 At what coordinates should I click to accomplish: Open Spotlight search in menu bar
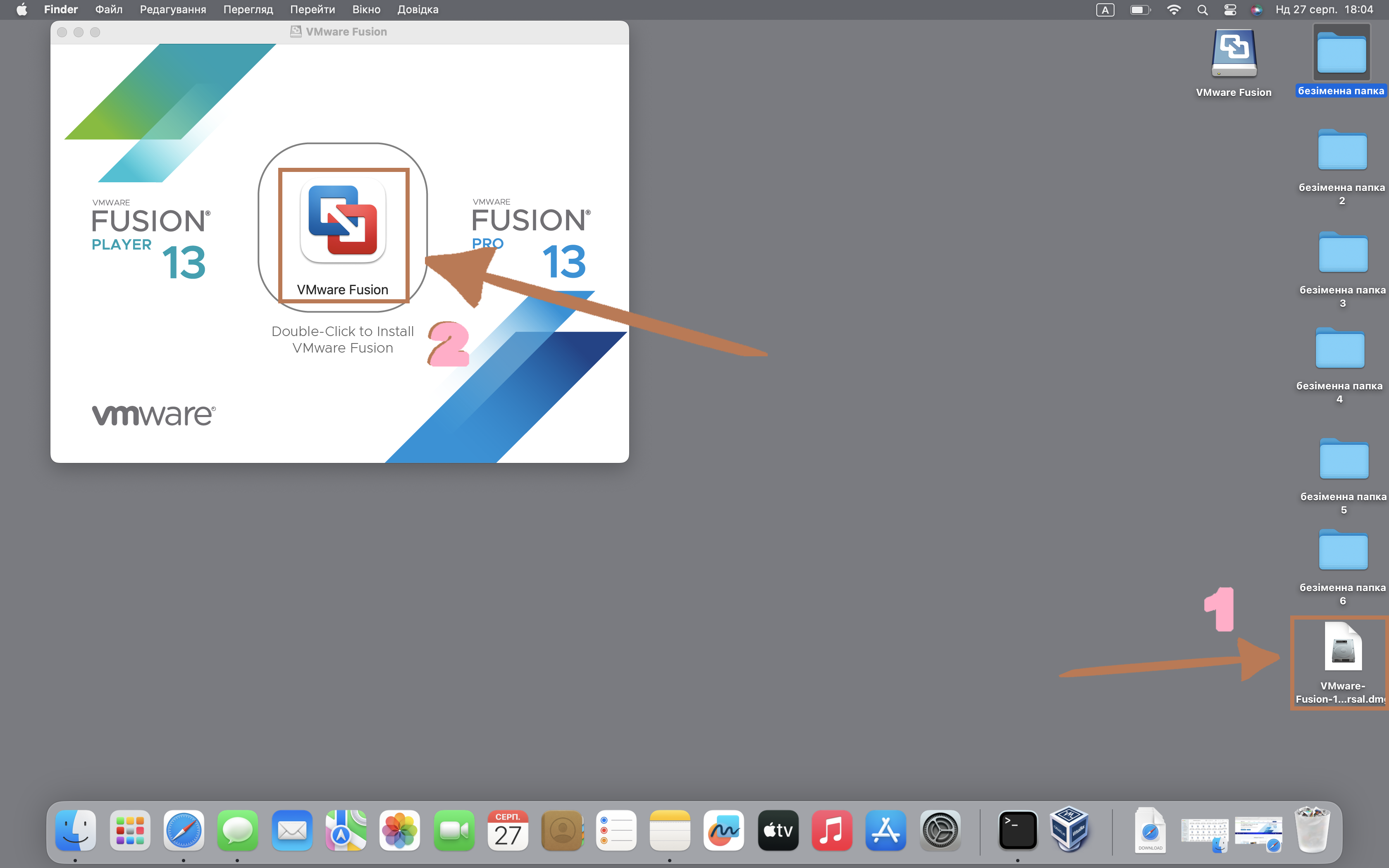(x=1203, y=10)
